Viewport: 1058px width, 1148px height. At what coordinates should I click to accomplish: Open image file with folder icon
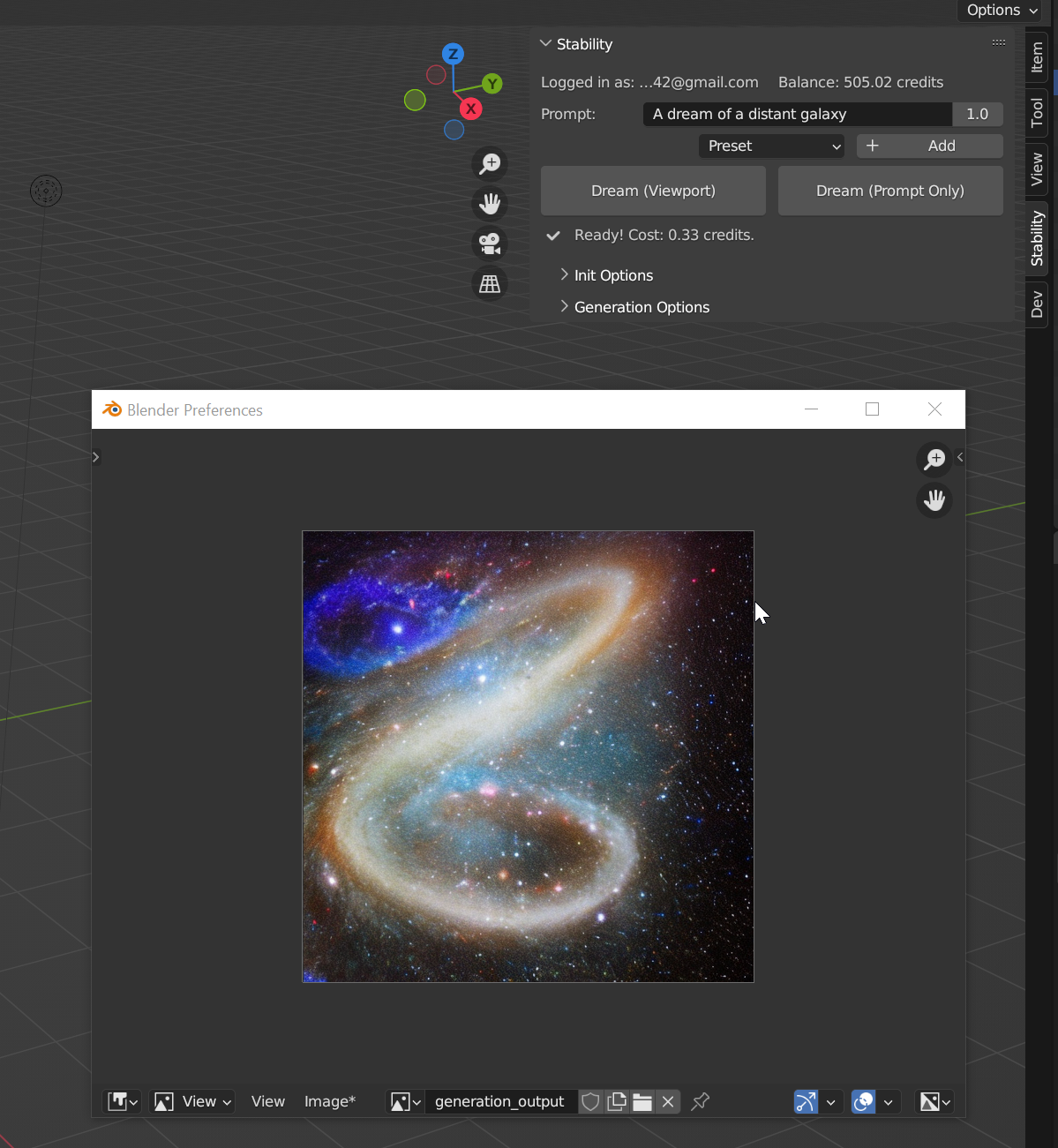(x=642, y=1101)
